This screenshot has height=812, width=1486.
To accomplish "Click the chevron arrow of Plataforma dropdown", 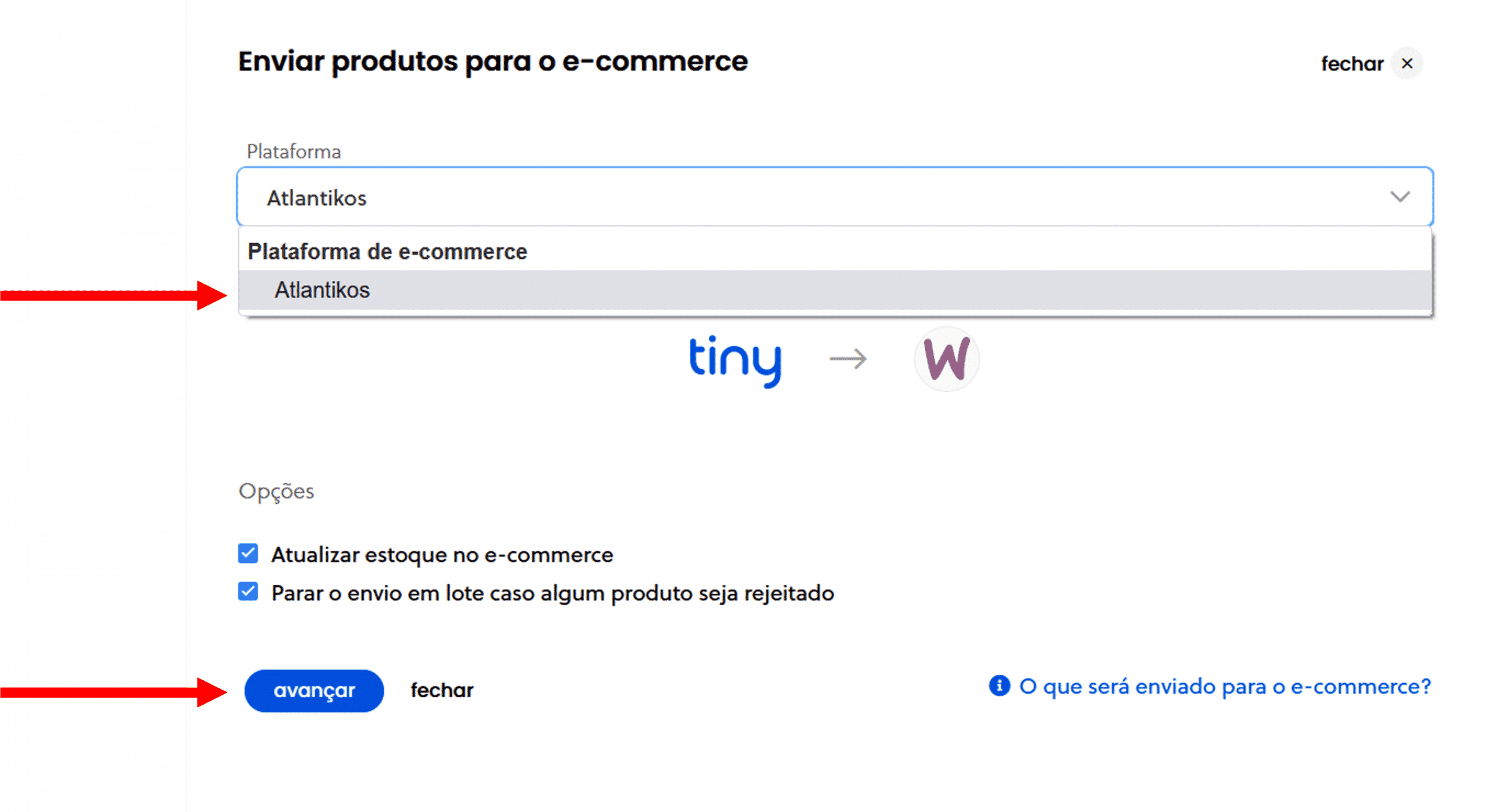I will 1400,197.
